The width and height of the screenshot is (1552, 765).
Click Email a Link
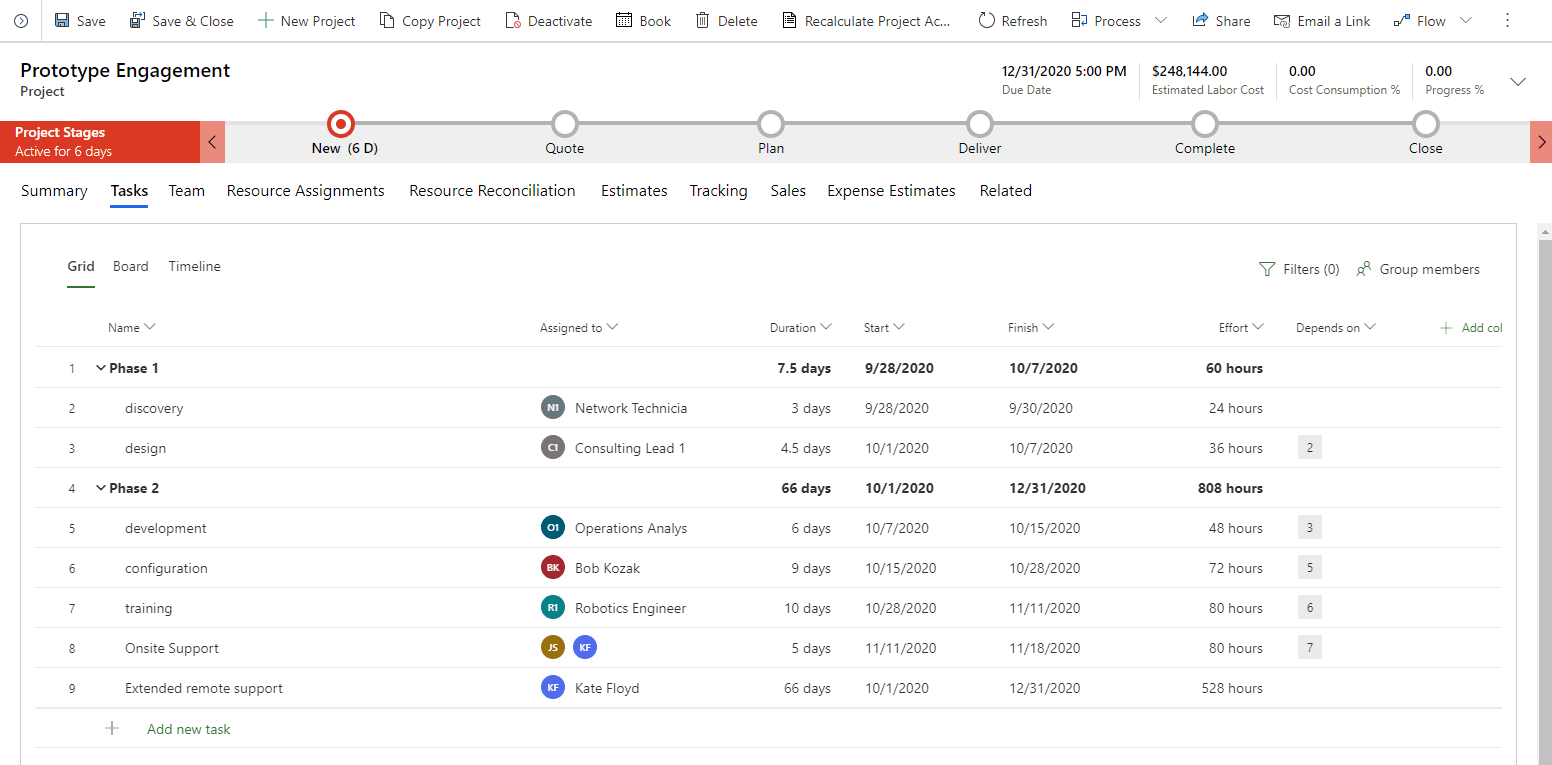click(1322, 21)
